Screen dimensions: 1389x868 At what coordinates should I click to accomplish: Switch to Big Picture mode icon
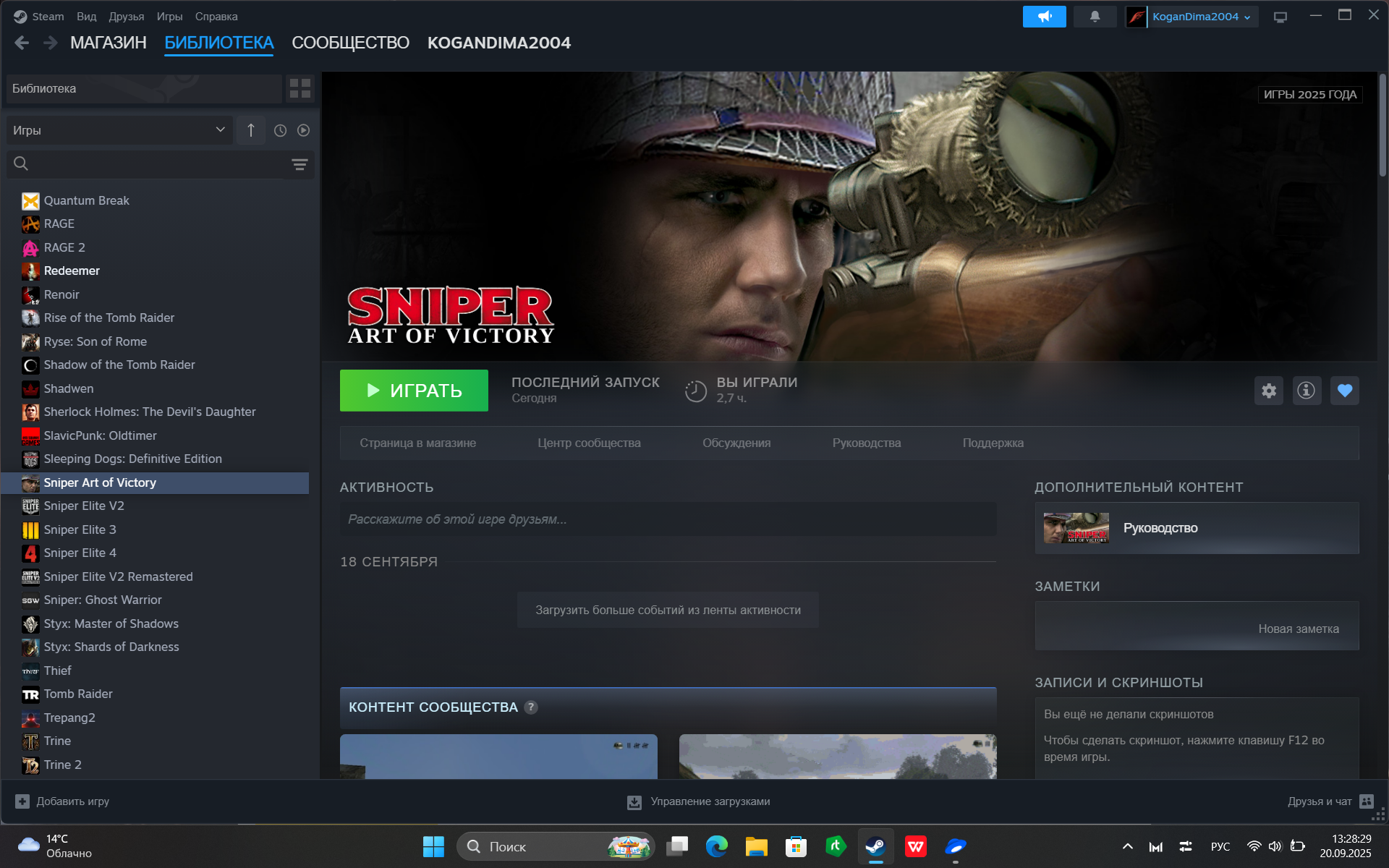click(1280, 17)
